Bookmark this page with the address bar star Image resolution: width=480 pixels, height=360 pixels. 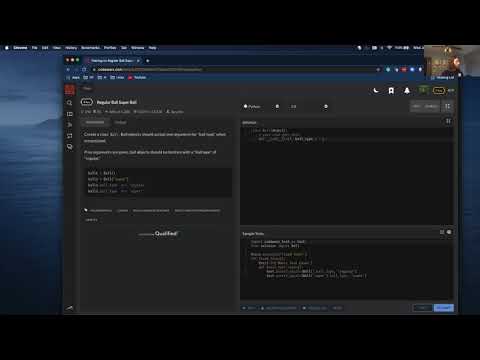pyautogui.click(x=378, y=69)
